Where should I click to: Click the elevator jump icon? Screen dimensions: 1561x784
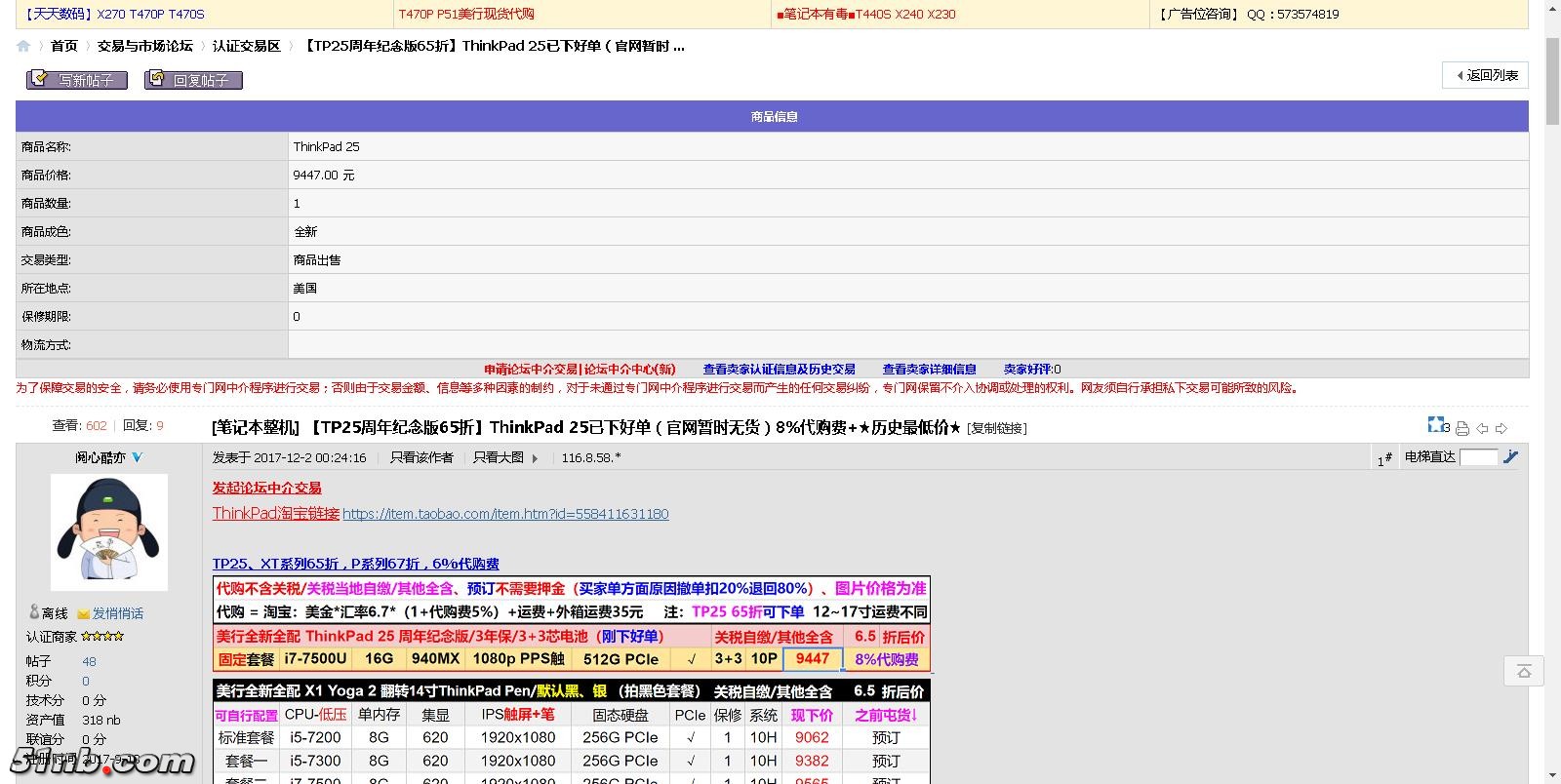pyautogui.click(x=1511, y=456)
